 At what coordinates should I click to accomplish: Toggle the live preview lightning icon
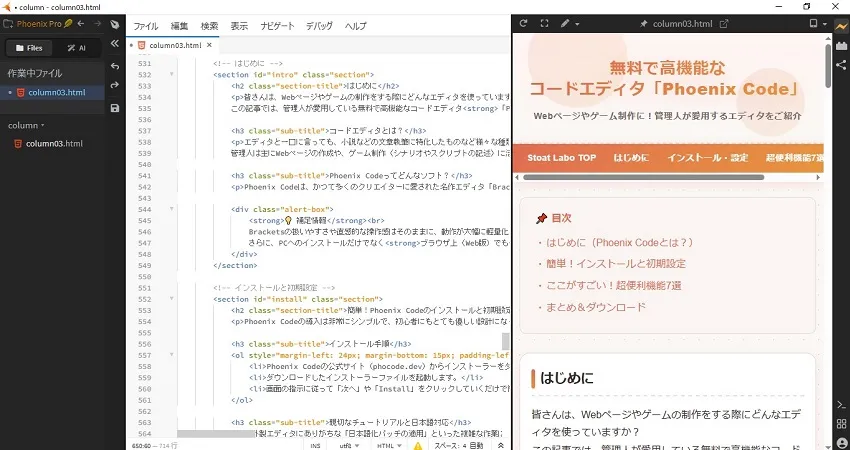pos(841,27)
